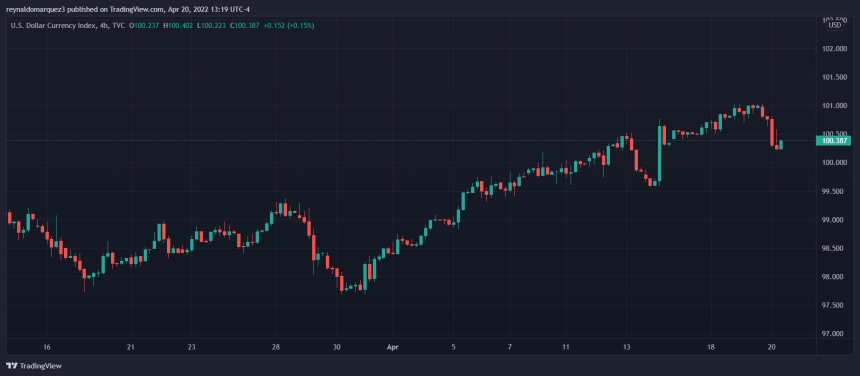Click the 23 date label on time axis
This screenshot has height=376, width=860.
(191, 347)
